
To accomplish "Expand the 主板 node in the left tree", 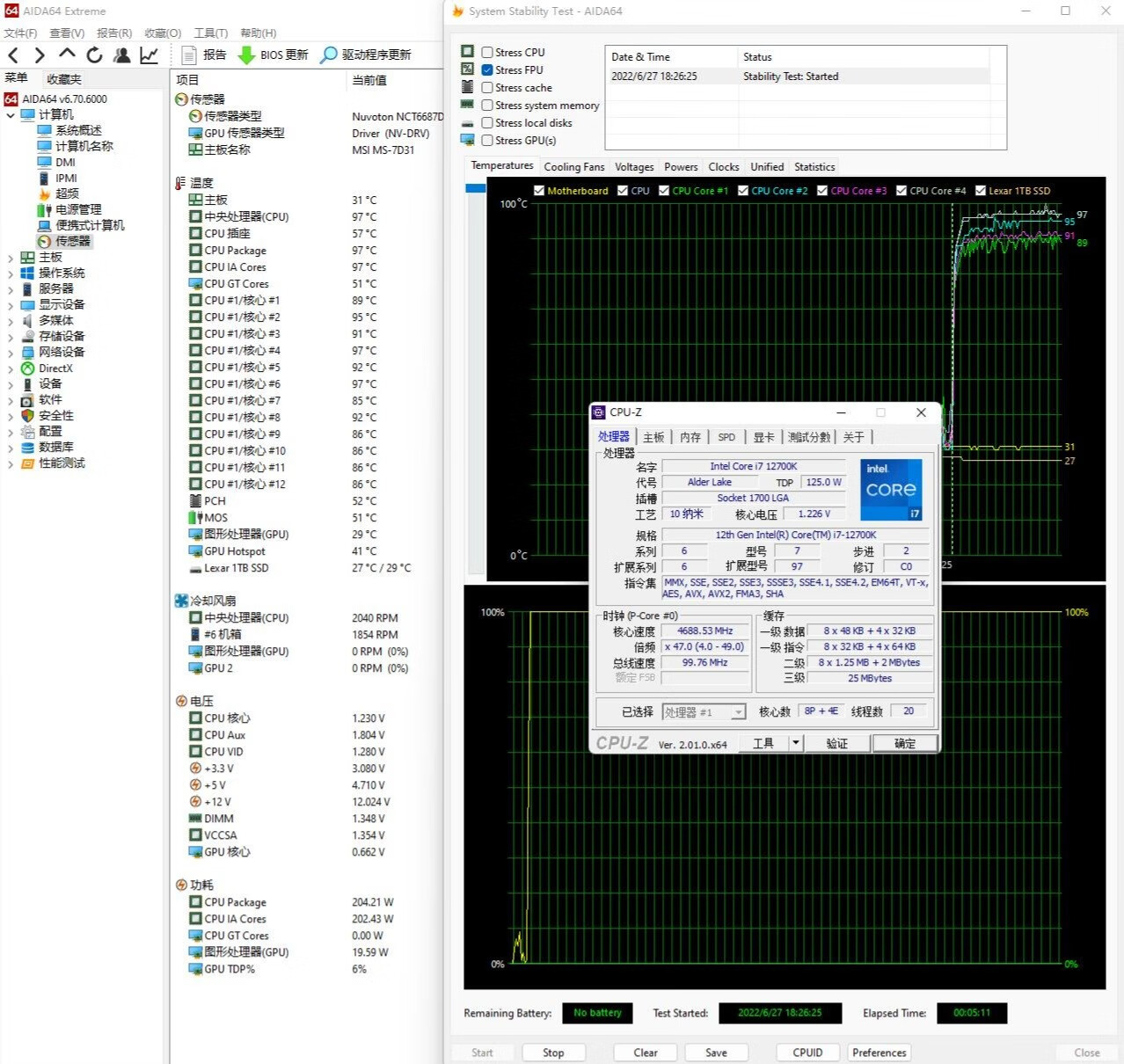I will click(11, 258).
